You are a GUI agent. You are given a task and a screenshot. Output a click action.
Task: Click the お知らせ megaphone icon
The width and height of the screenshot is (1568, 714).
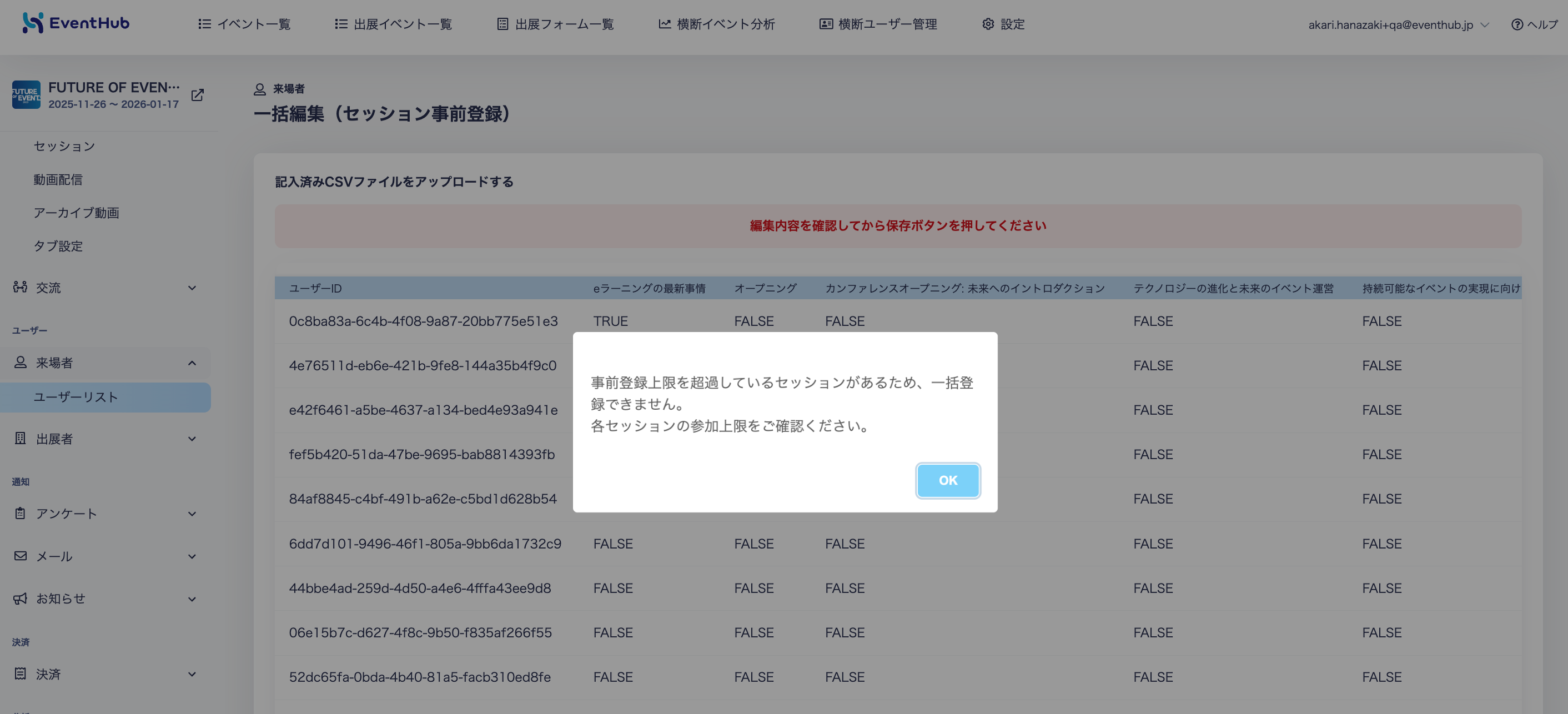(x=20, y=599)
